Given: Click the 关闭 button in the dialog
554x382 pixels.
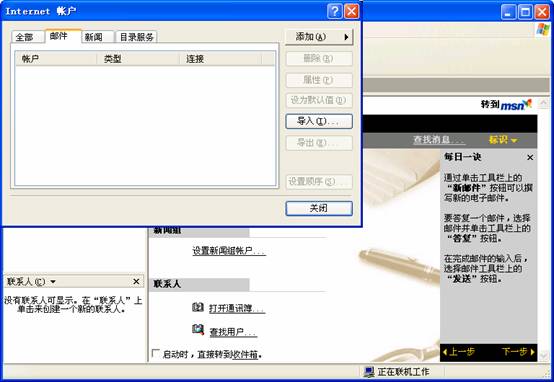Looking at the screenshot, I should click(x=319, y=208).
